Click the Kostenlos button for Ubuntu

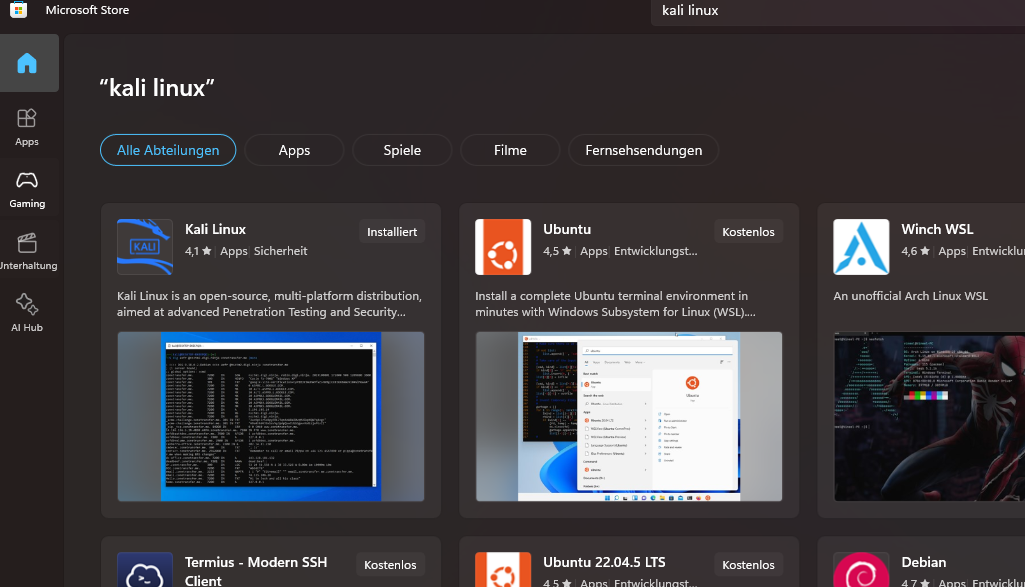pos(748,231)
